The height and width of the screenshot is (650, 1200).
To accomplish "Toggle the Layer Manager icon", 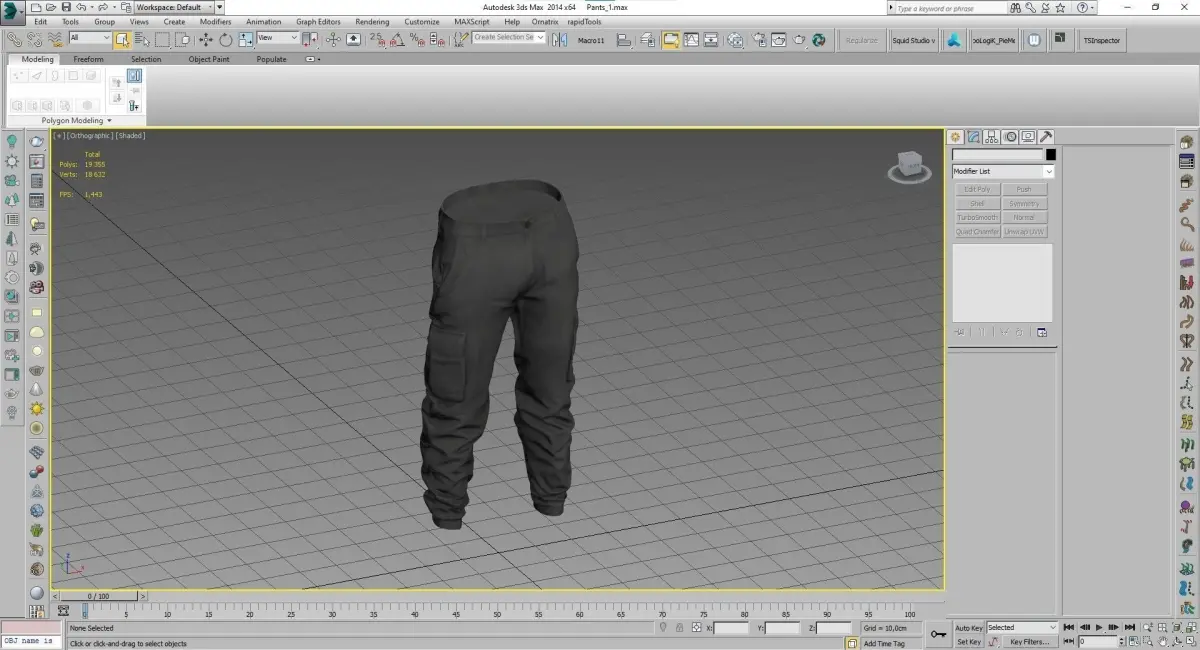I will 648,40.
